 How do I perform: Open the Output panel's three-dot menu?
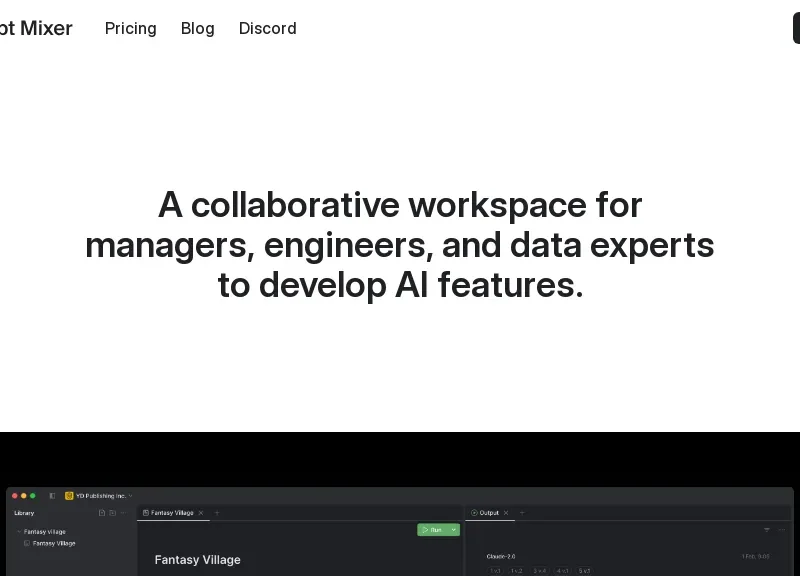point(781,530)
